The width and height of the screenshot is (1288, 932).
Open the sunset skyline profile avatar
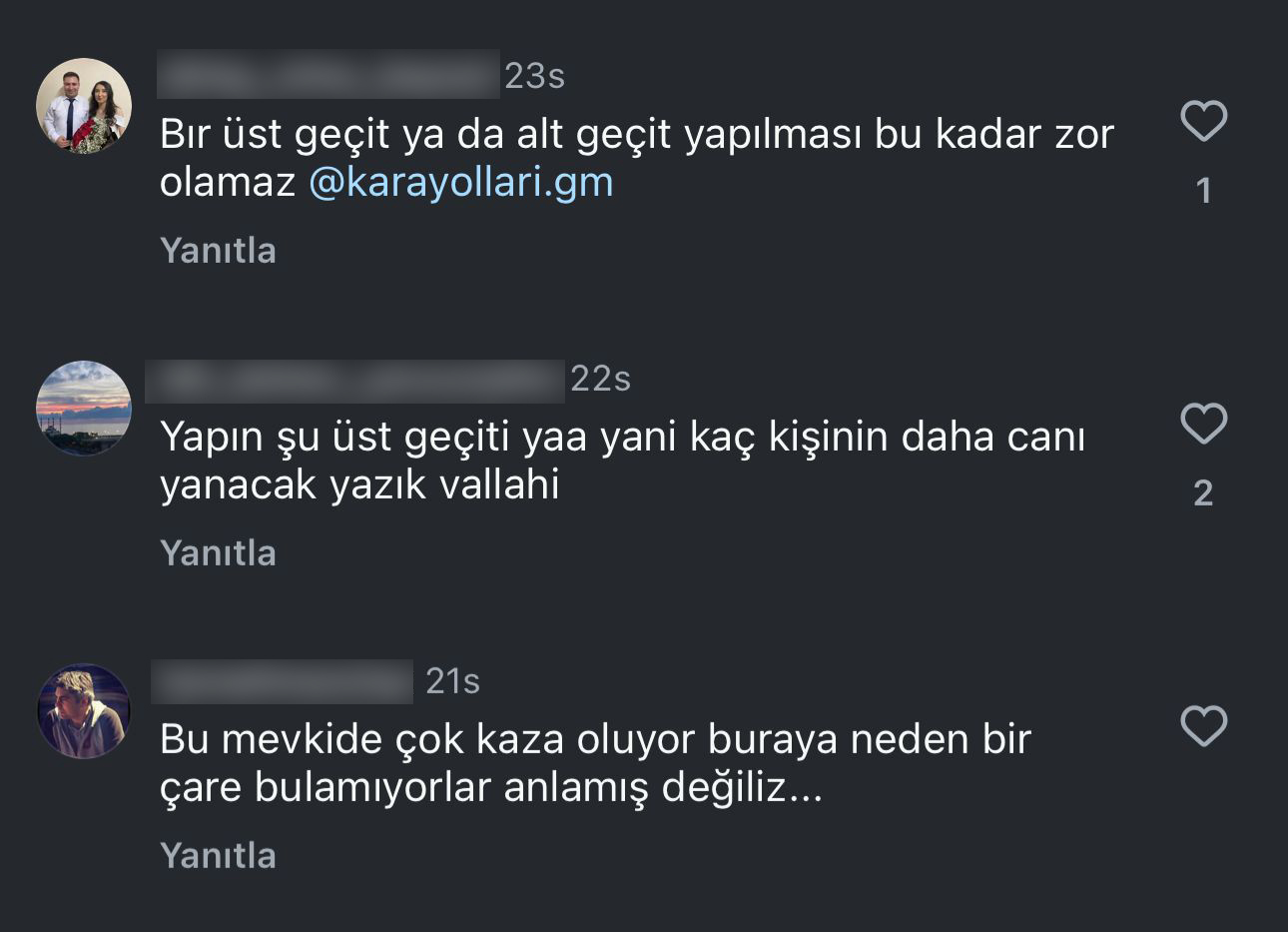click(x=84, y=409)
